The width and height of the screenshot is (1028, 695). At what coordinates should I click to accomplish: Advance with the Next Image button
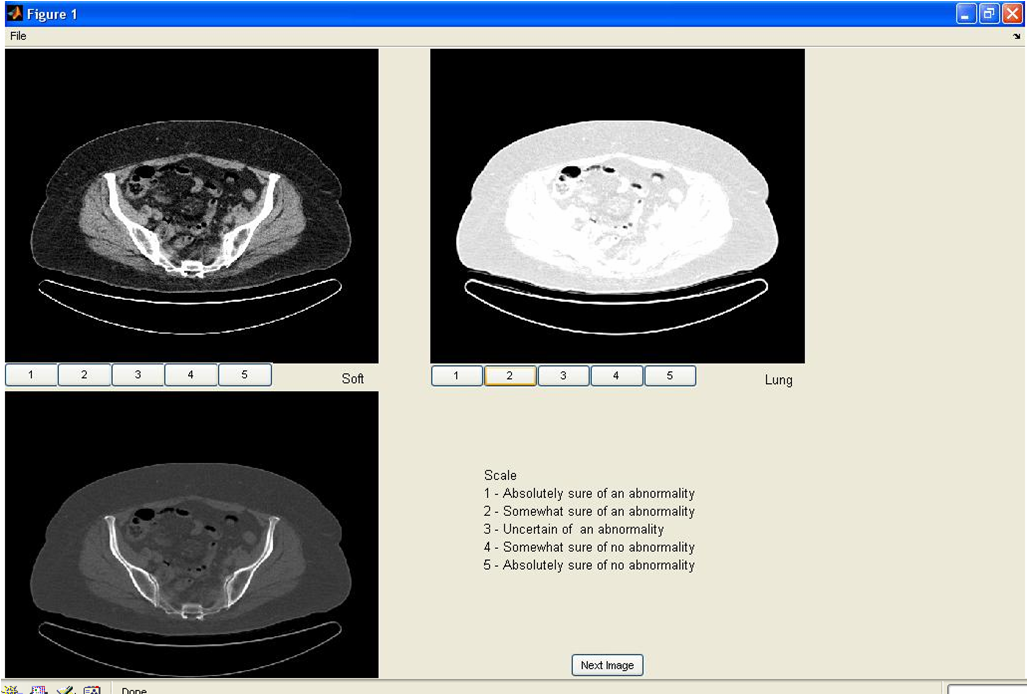(607, 665)
